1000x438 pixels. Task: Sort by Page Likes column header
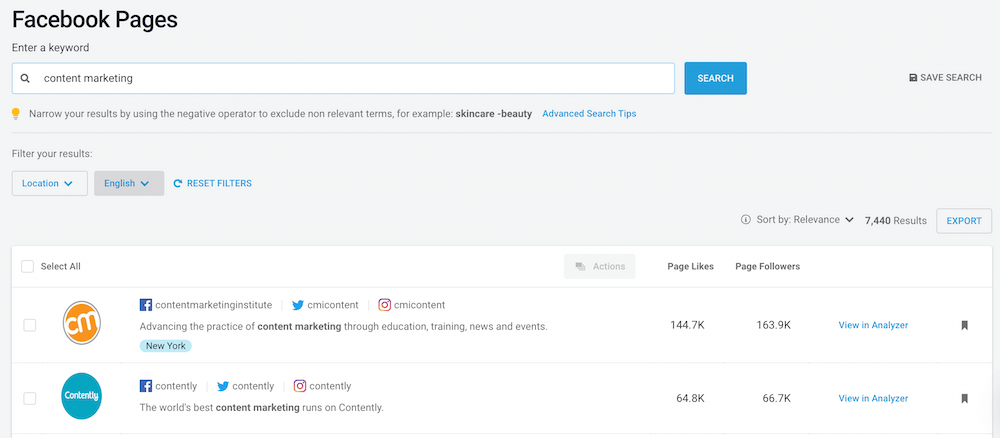pos(690,266)
